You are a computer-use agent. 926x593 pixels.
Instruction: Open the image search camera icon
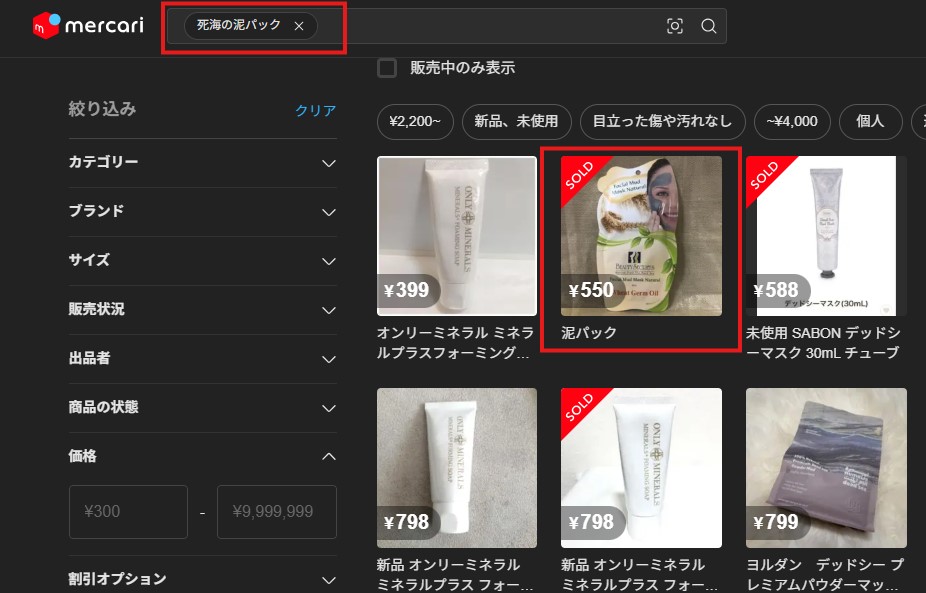click(675, 28)
